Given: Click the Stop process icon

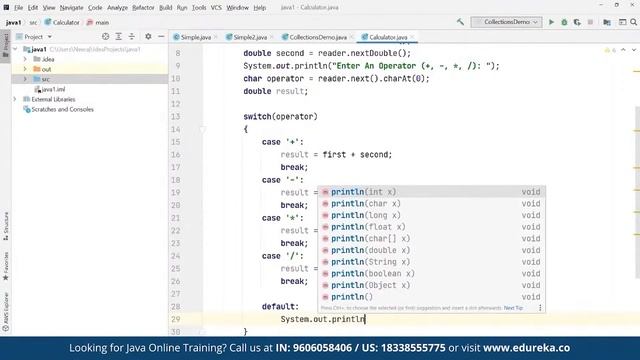Looking at the screenshot, I should click(x=590, y=22).
